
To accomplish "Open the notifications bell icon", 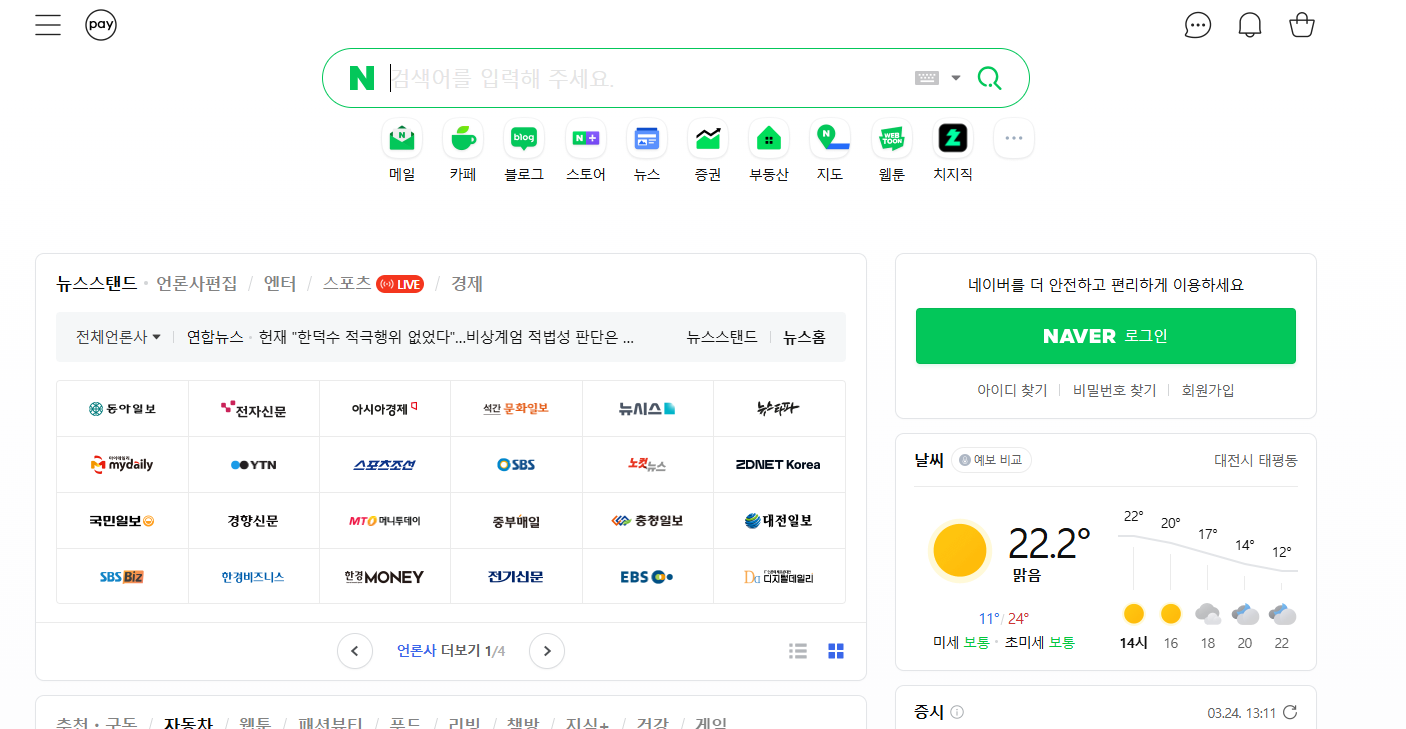I will tap(1250, 25).
